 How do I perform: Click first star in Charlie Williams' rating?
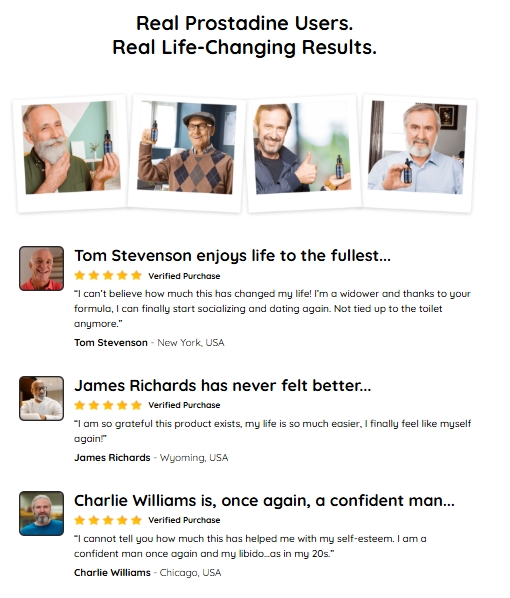[80, 520]
